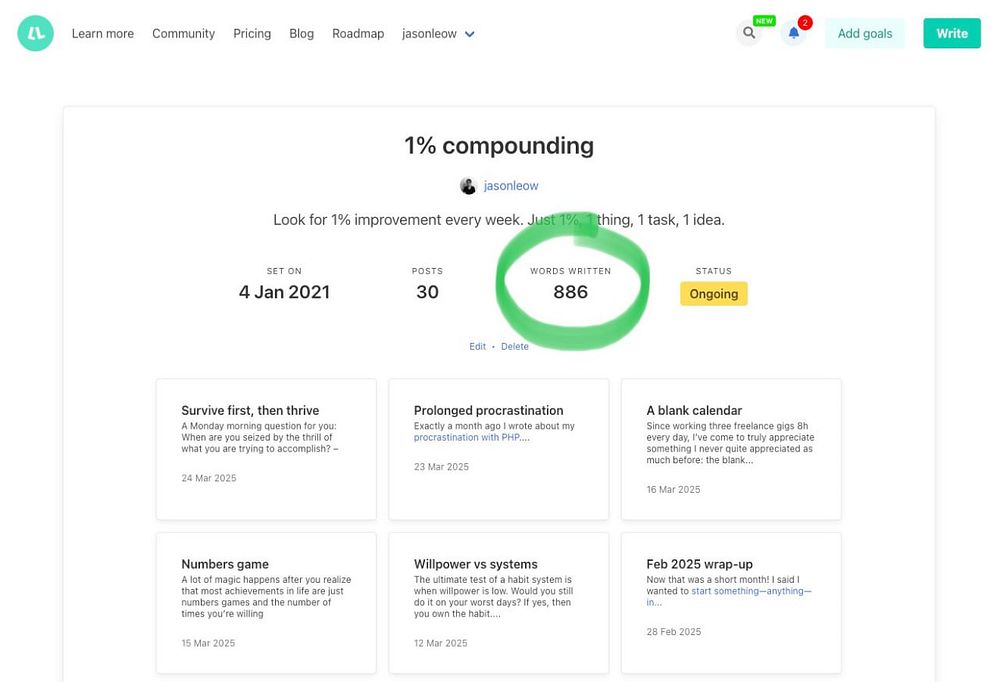Click the Edit goal link
This screenshot has width=1000, height=682.
pyautogui.click(x=477, y=347)
